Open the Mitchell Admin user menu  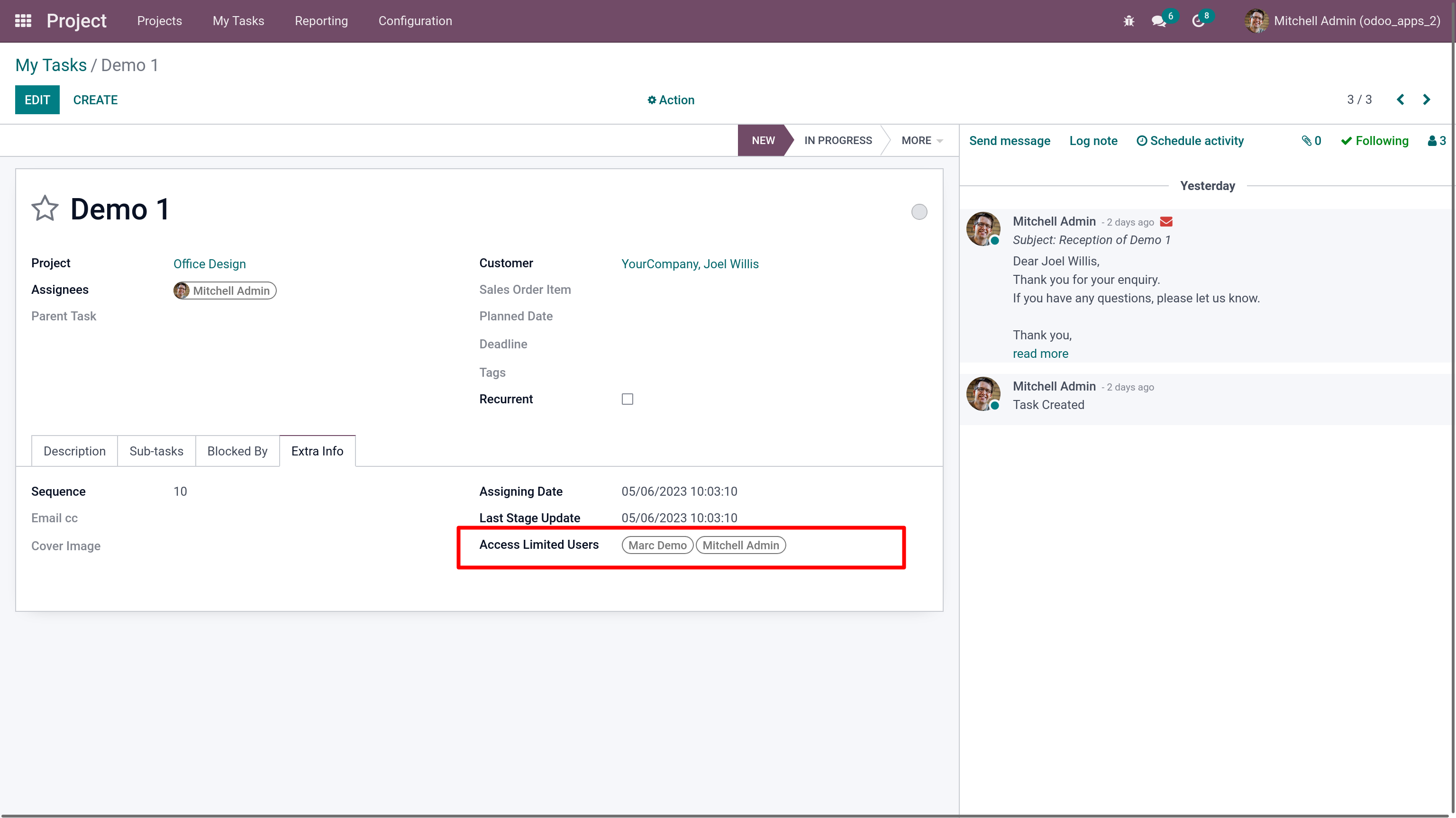point(1342,21)
